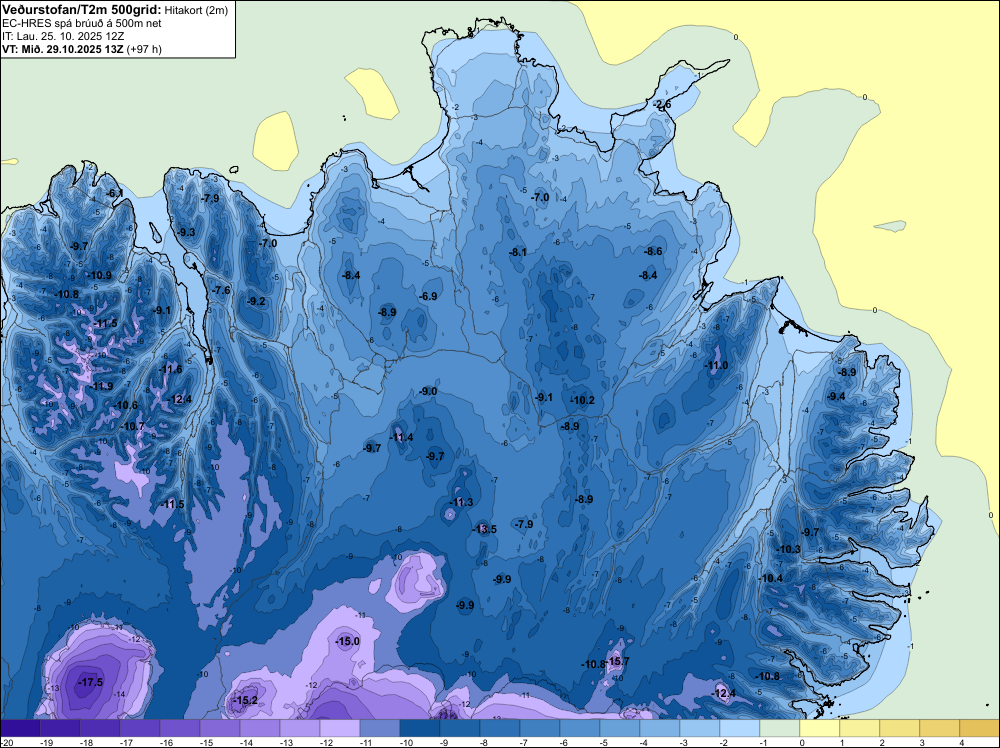Click the legend swatch between -1 and 0
This screenshot has height=748, width=1000.
coord(780,728)
